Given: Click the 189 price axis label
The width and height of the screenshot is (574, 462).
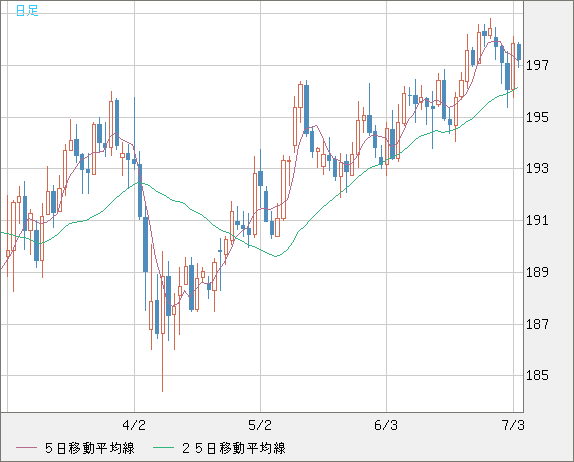Looking at the screenshot, I should (x=537, y=272).
